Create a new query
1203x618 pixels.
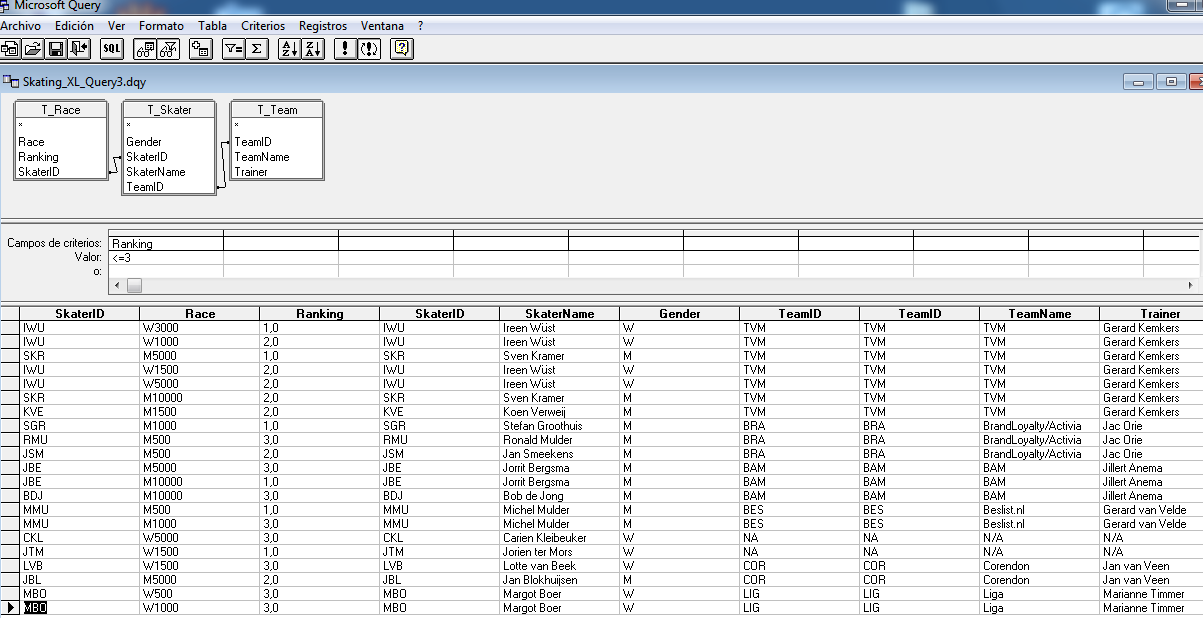pyautogui.click(x=13, y=48)
